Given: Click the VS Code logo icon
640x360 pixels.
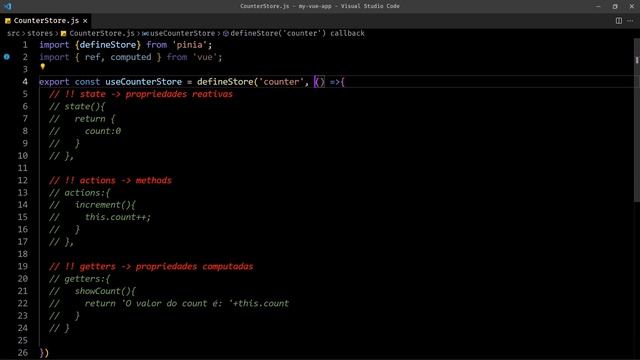Looking at the screenshot, I should tap(7, 6).
